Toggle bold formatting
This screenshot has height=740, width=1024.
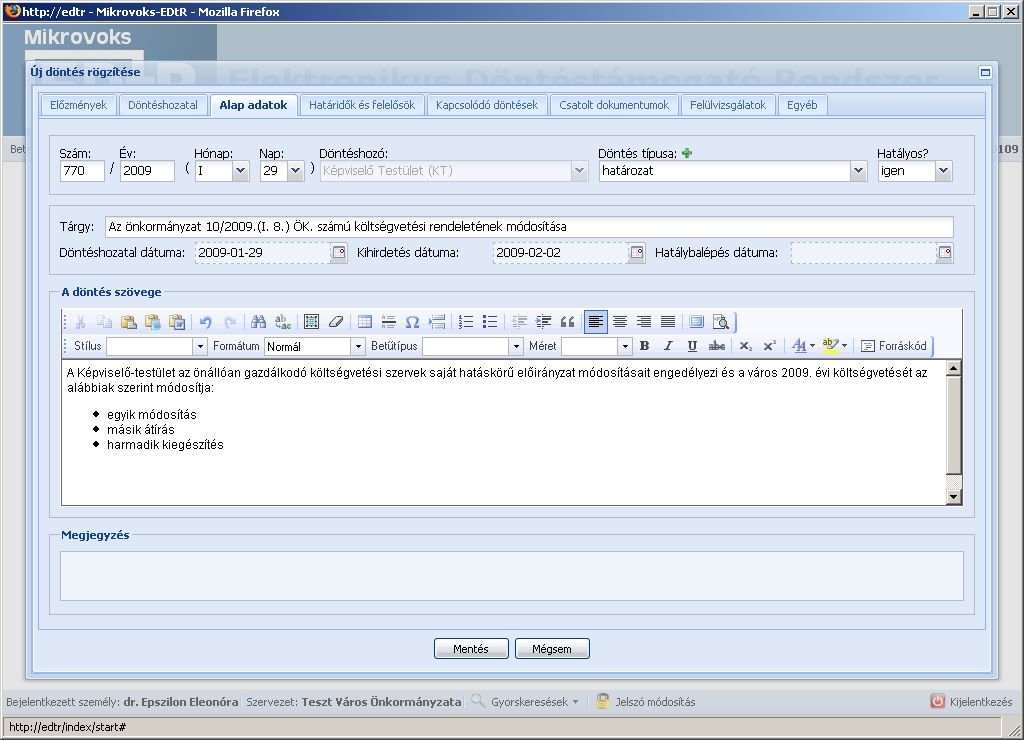(x=645, y=346)
